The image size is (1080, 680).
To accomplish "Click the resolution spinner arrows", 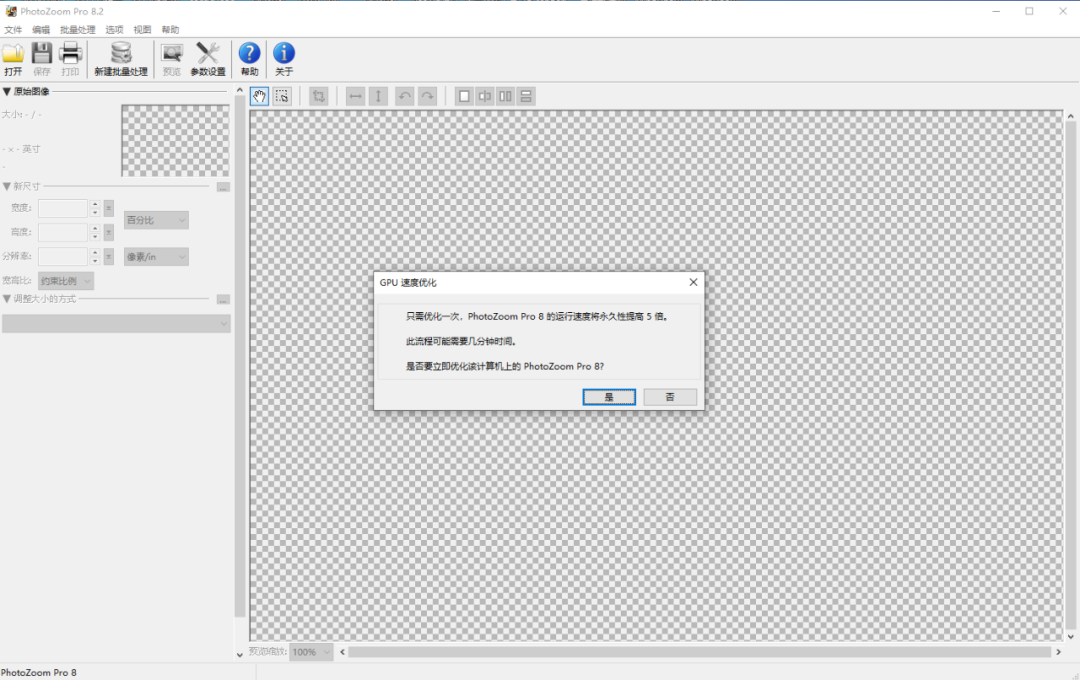I will tap(95, 256).
